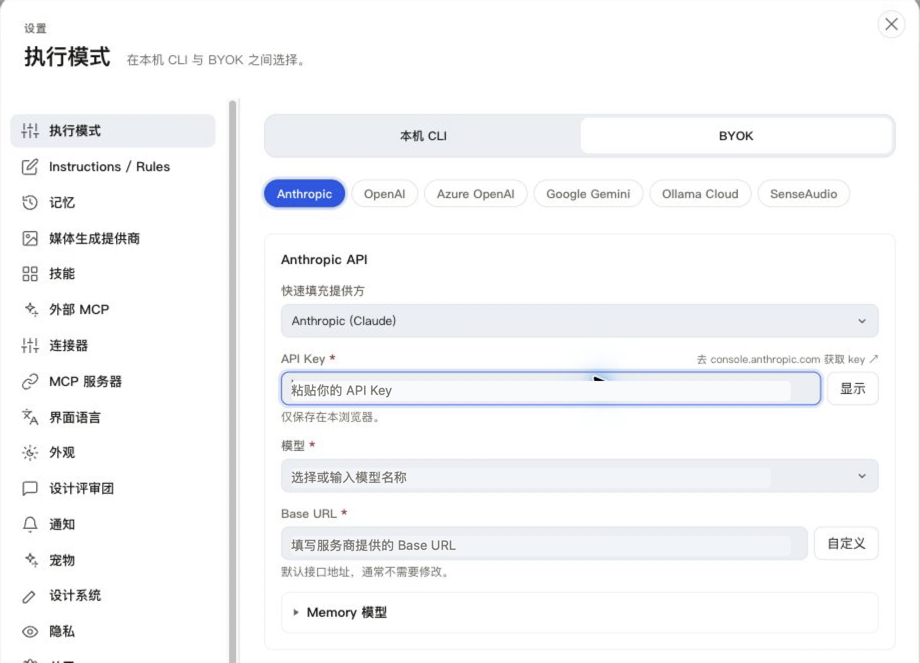Open the console.anthropic.com 获取 key link
920x663 pixels.
coord(787,359)
